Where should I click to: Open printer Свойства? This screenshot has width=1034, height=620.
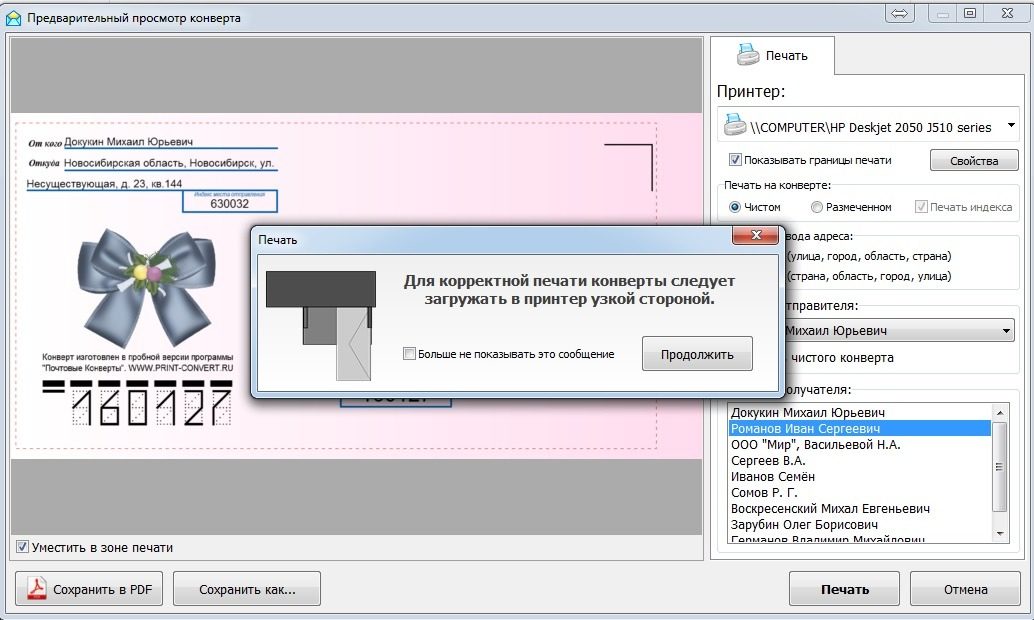973,160
